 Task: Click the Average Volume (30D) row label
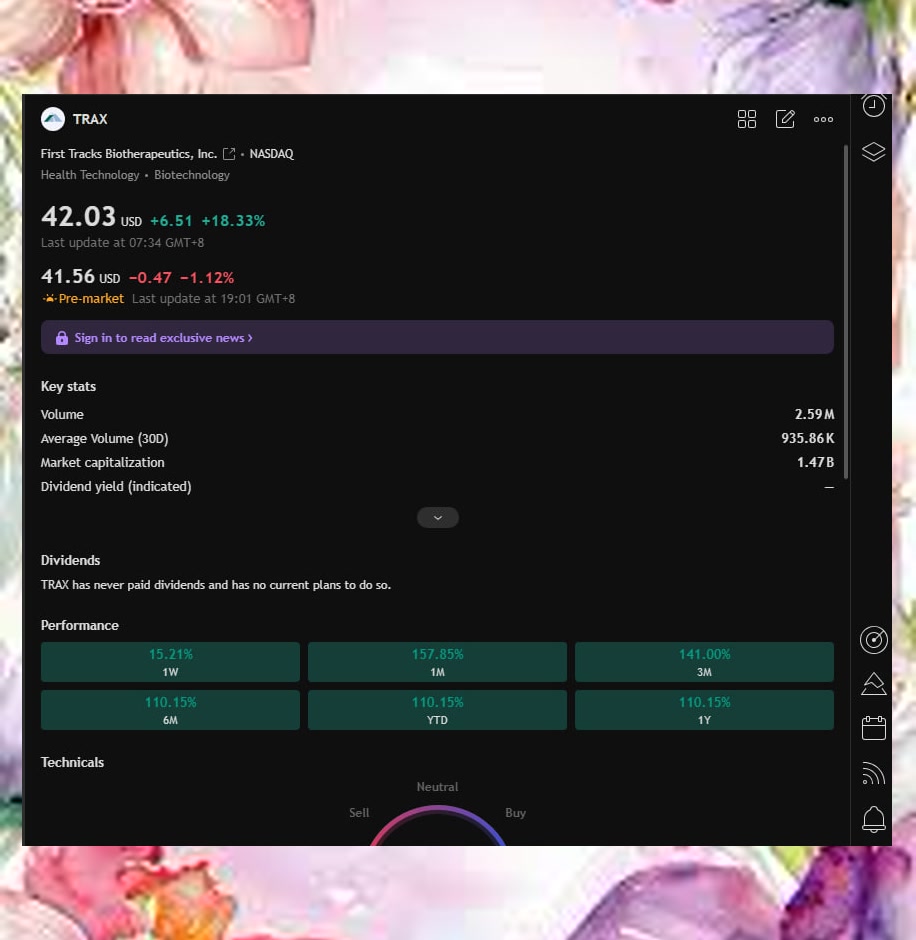(x=104, y=439)
